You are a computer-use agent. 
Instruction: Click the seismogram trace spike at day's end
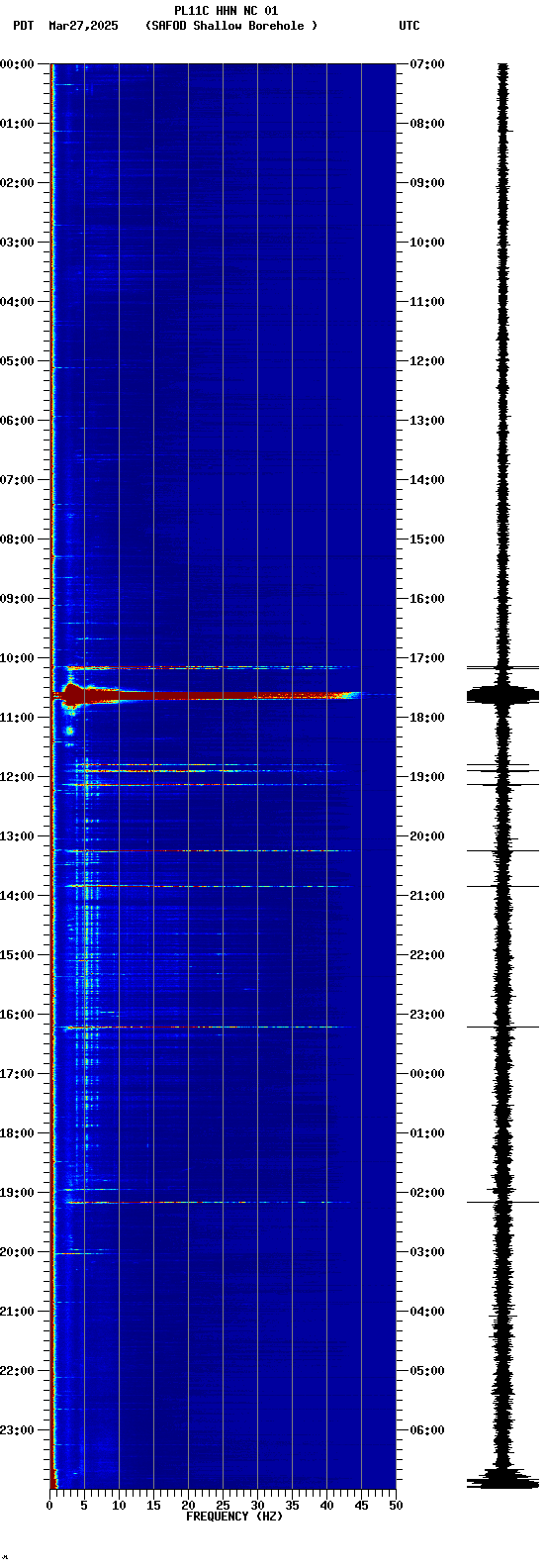tap(503, 1481)
